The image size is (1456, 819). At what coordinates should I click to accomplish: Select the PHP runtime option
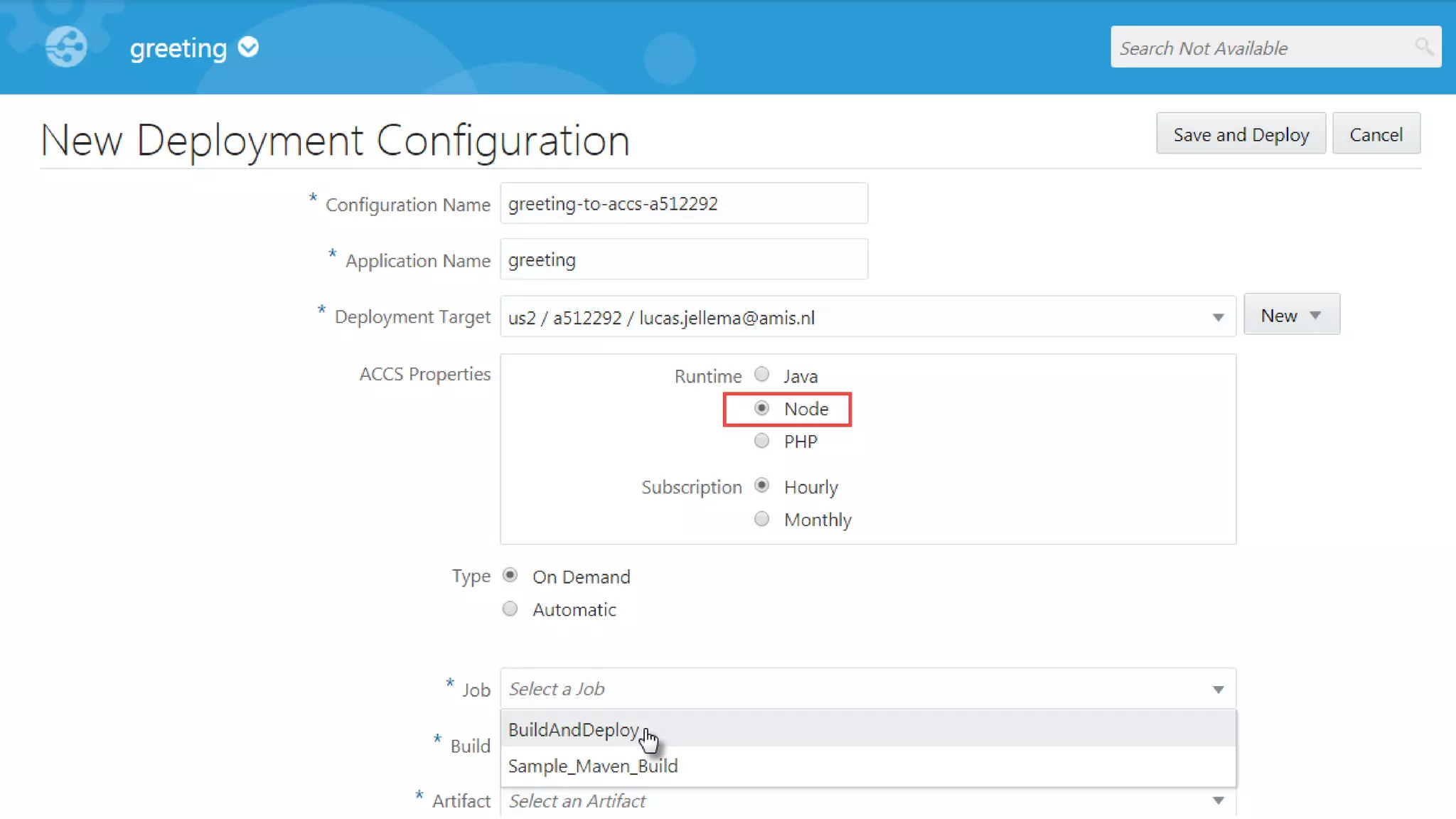(761, 441)
